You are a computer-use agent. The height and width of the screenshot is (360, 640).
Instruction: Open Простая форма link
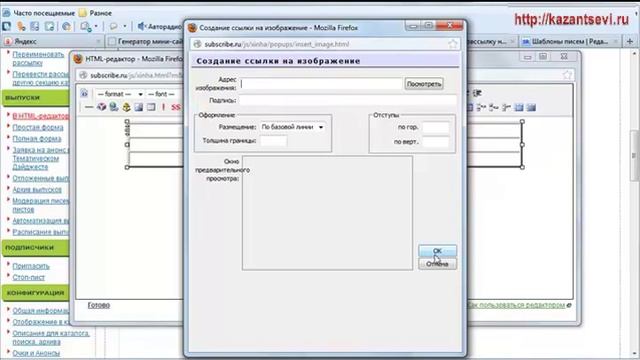coord(38,127)
